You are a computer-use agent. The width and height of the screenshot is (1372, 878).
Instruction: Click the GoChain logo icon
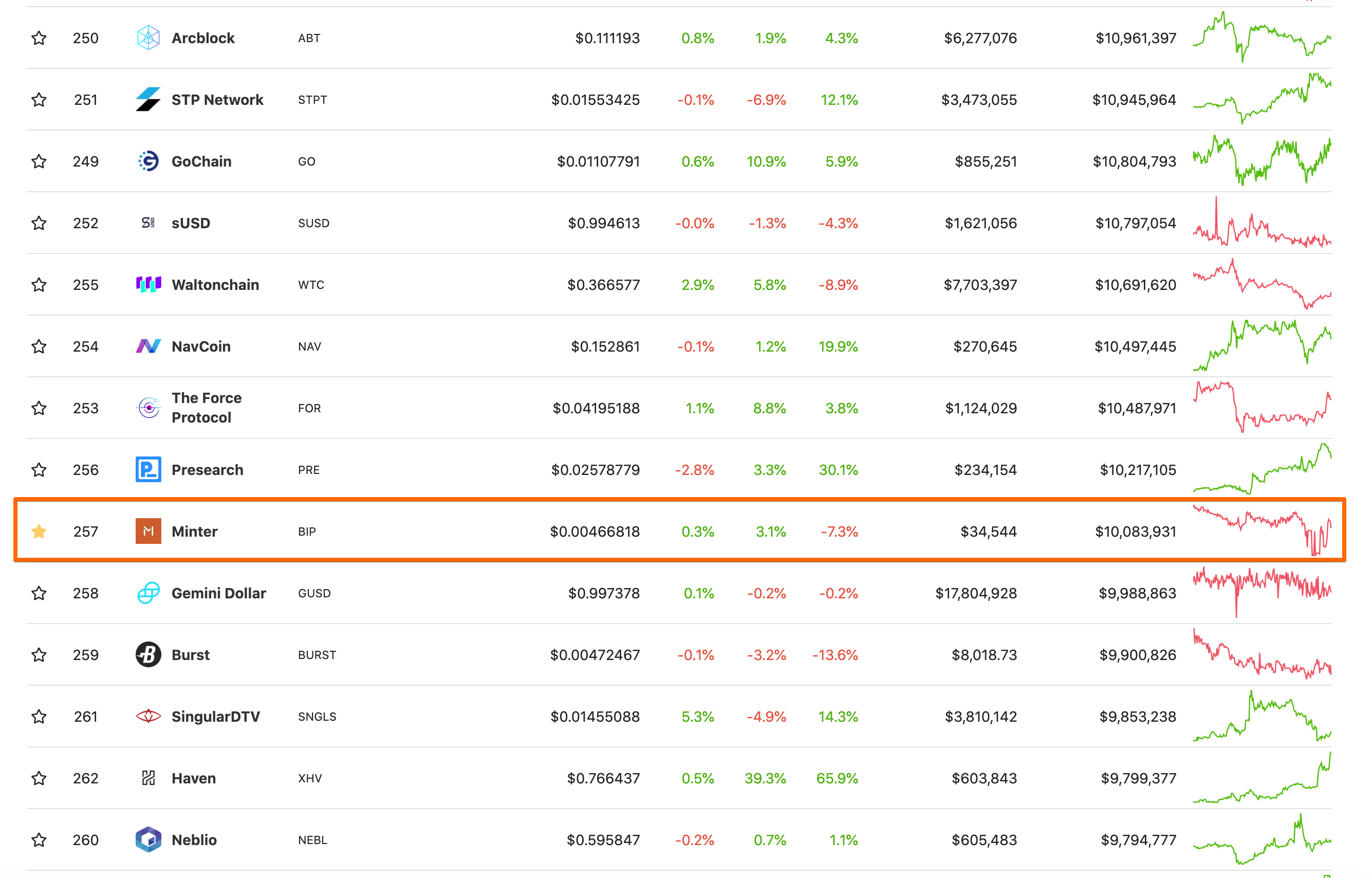pos(148,161)
